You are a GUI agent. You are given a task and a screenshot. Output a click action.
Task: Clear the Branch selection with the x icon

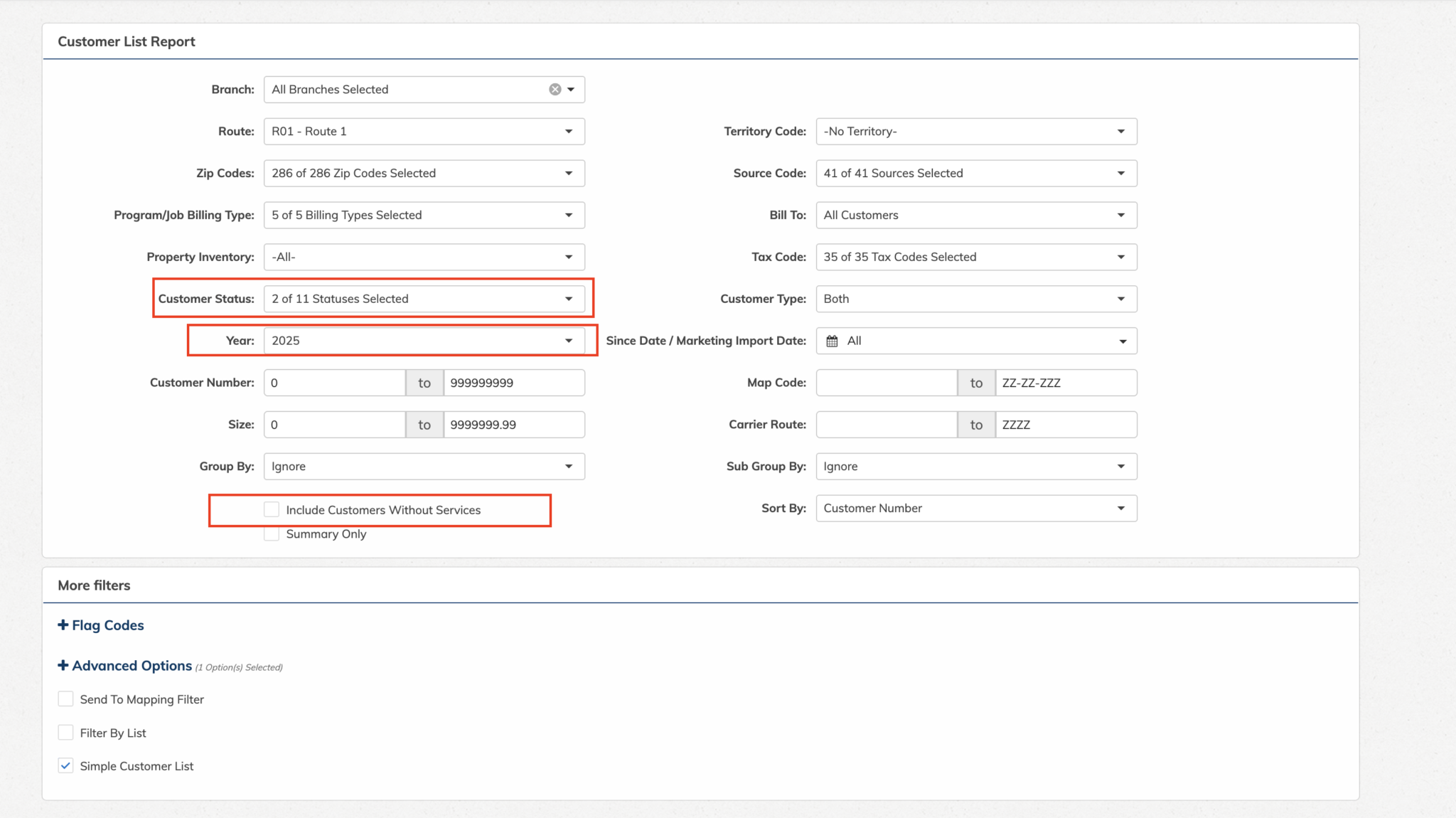click(x=555, y=89)
